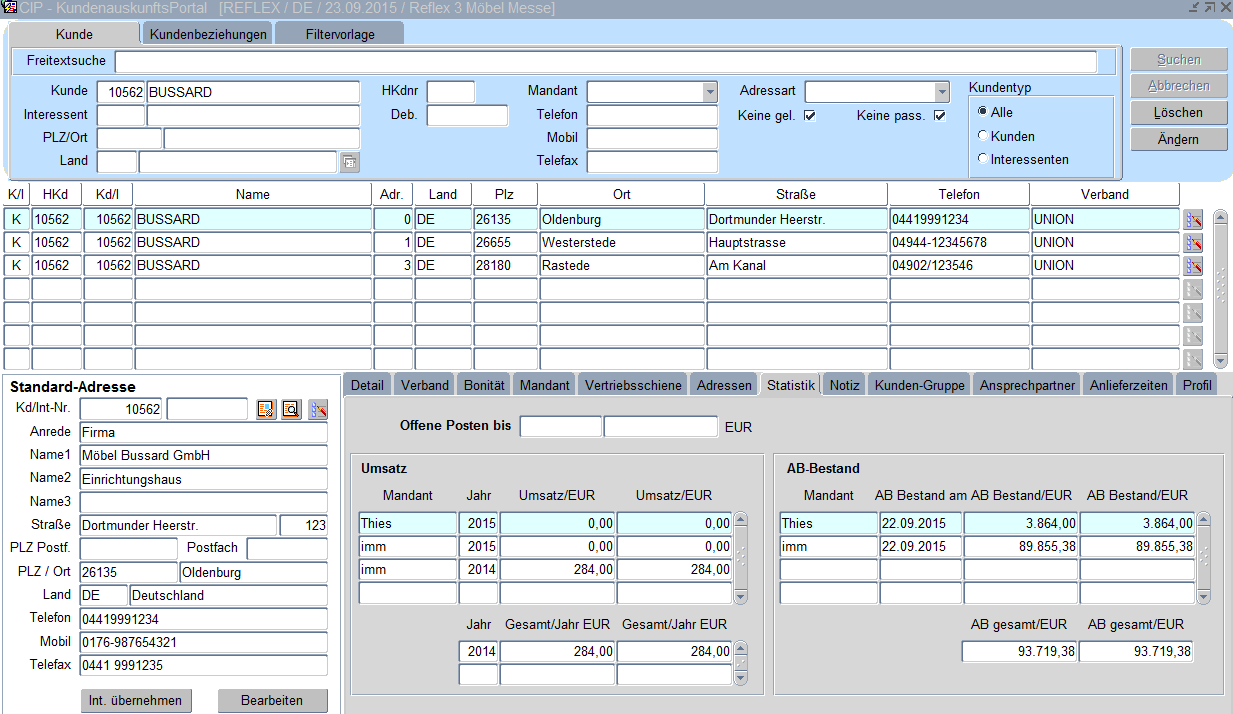The width and height of the screenshot is (1233, 714).
Task: Click the magnifier search icon beside Kd/Int-Nr.
Action: [291, 409]
